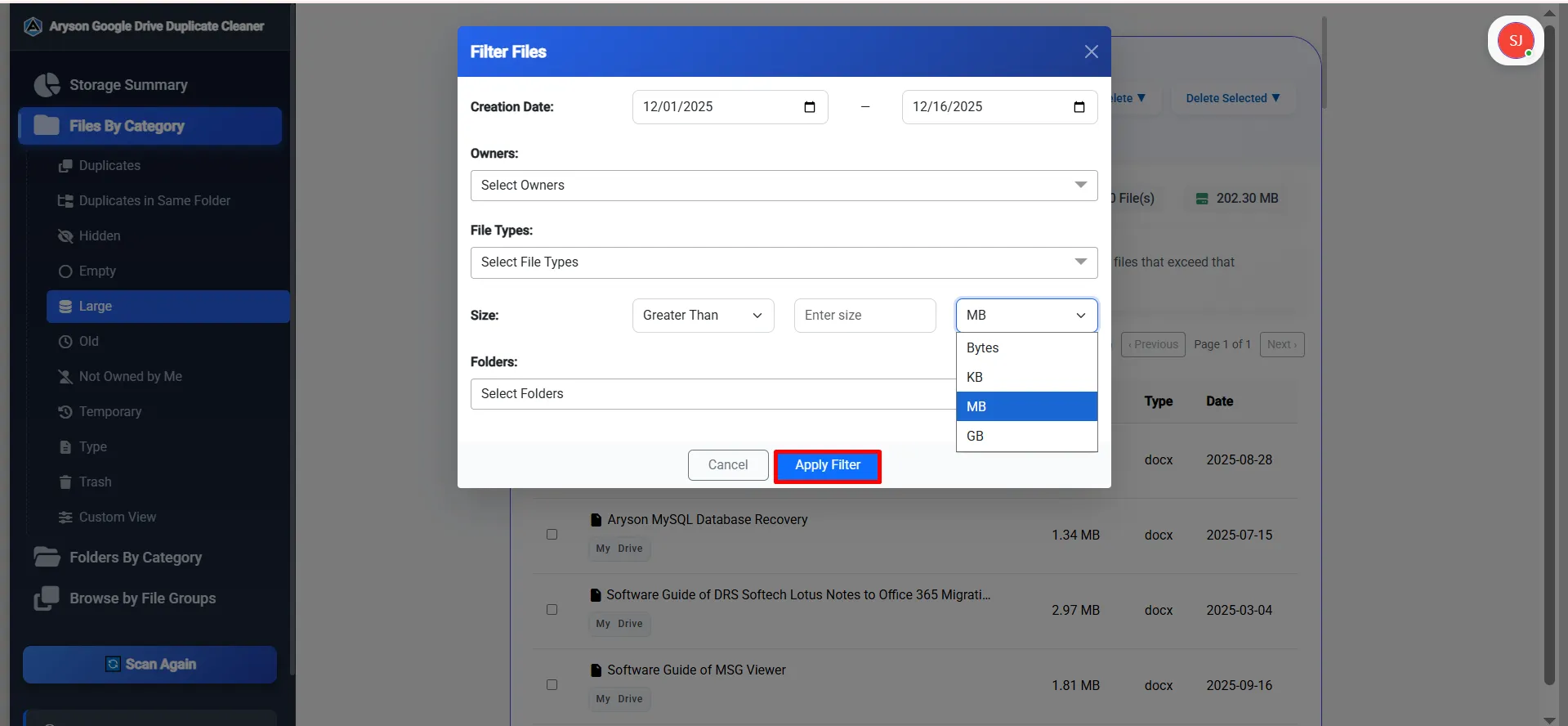The width and height of the screenshot is (1568, 726).
Task: Click the 12/16/2025 end date field
Action: (999, 107)
